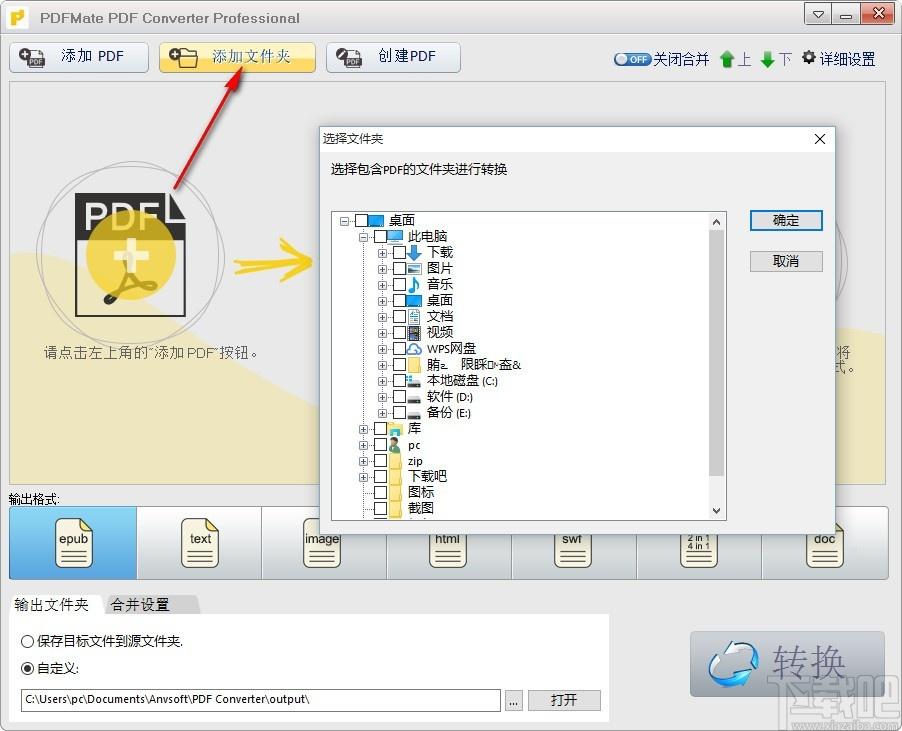Toggle the merge OFF switch
902x731 pixels.
[632, 59]
